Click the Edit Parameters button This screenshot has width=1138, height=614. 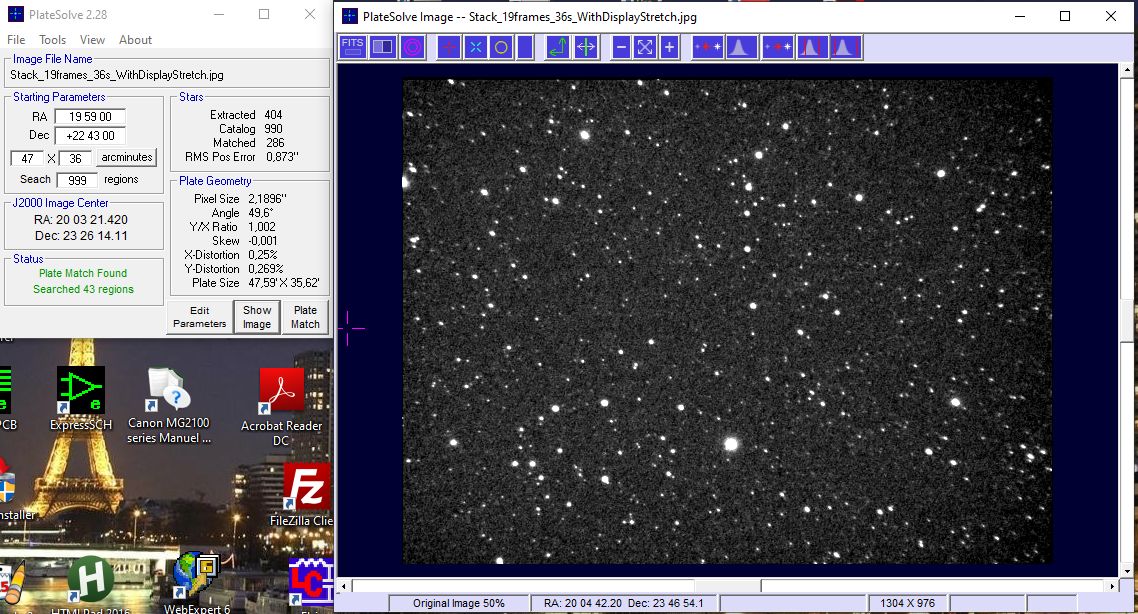(200, 317)
